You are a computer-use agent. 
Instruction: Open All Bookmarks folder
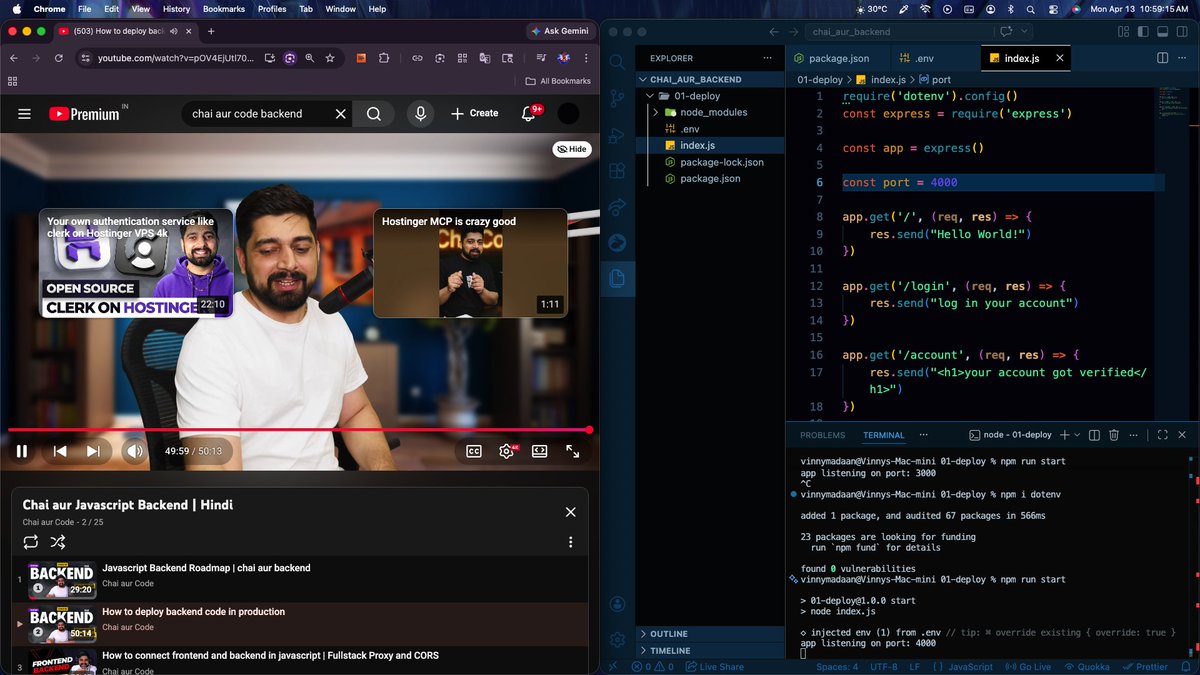(x=558, y=81)
